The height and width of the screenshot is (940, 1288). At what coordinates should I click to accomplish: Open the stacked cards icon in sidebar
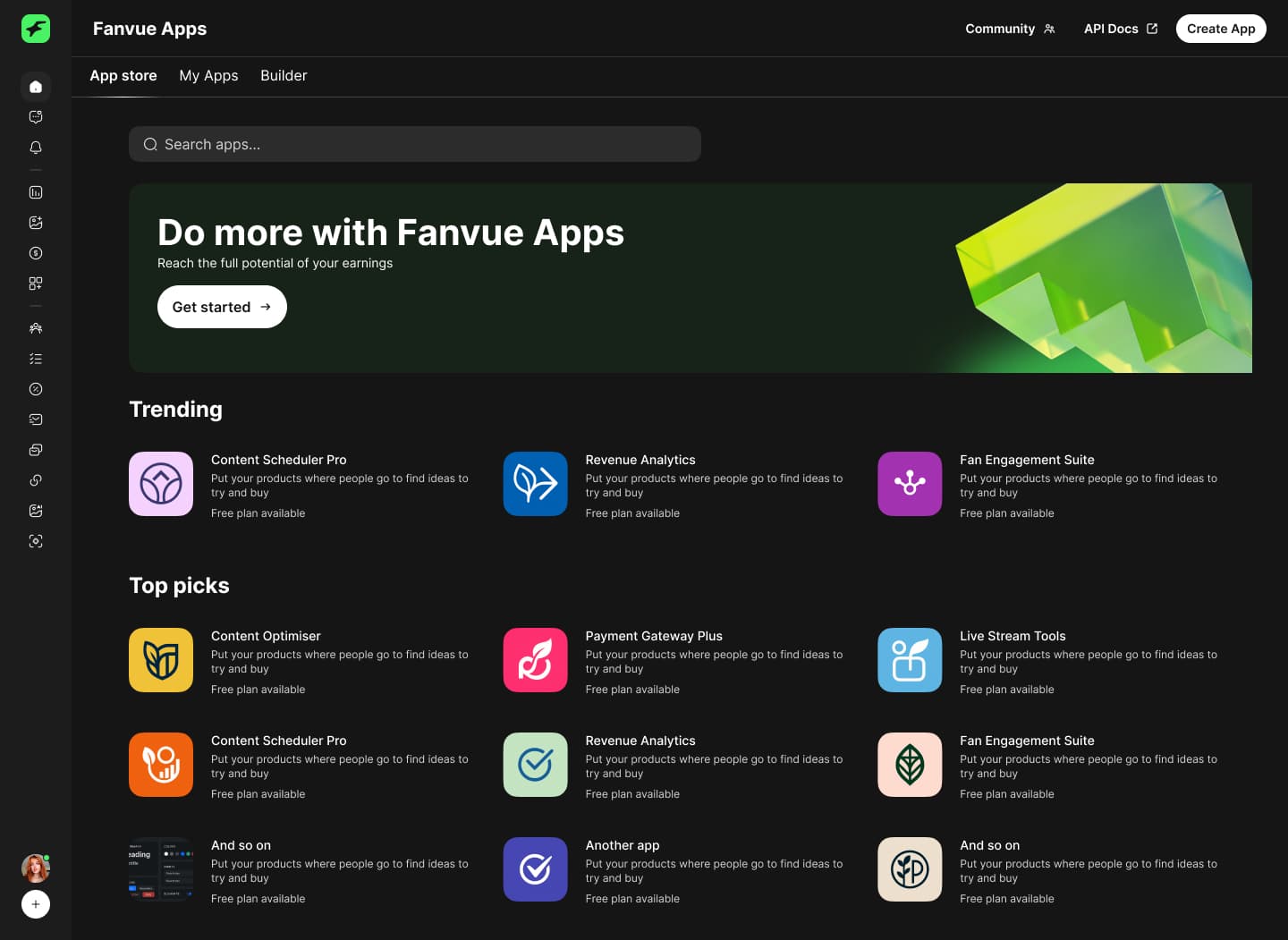point(36,450)
